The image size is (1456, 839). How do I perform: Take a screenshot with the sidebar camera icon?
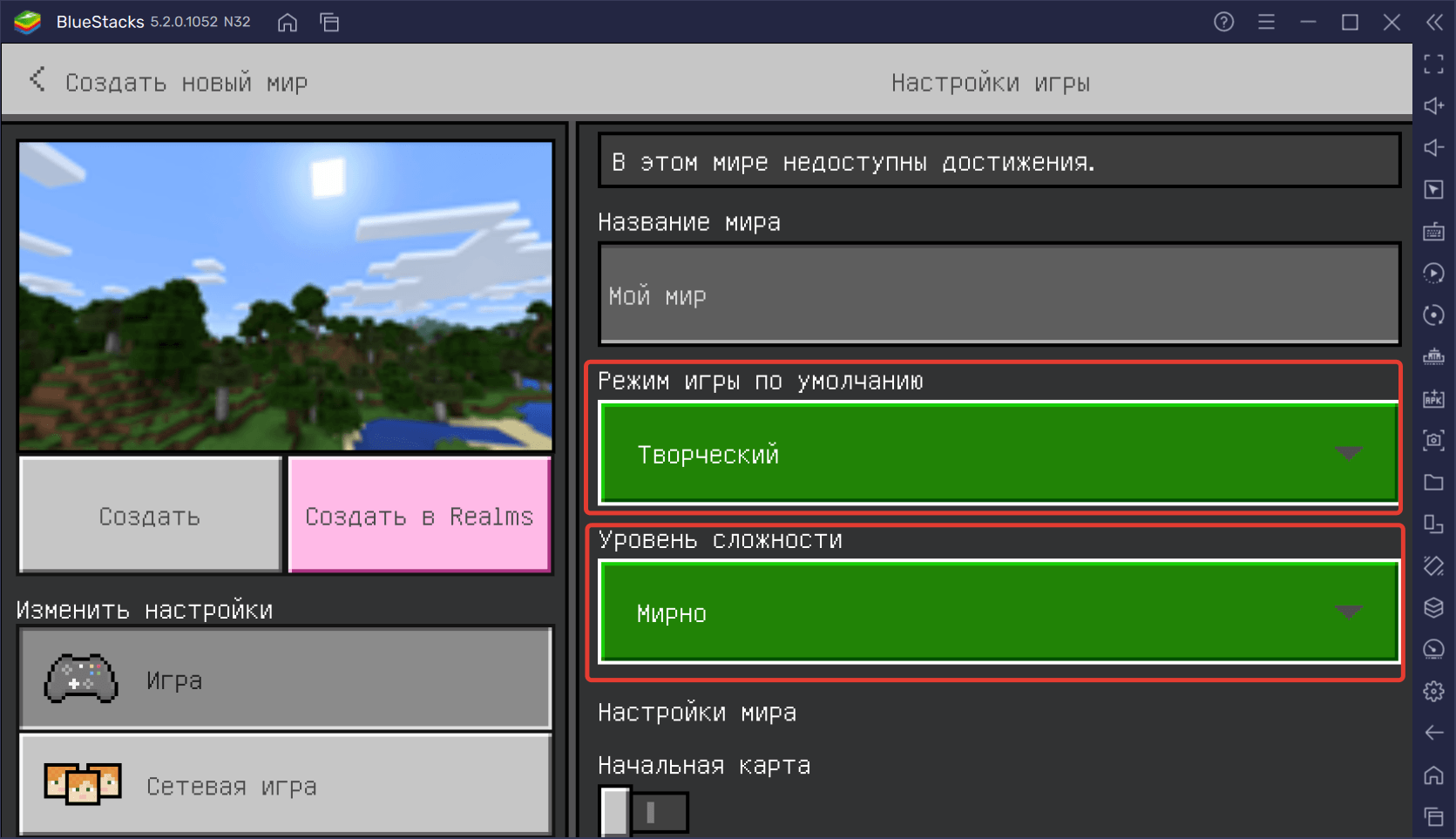(1433, 440)
